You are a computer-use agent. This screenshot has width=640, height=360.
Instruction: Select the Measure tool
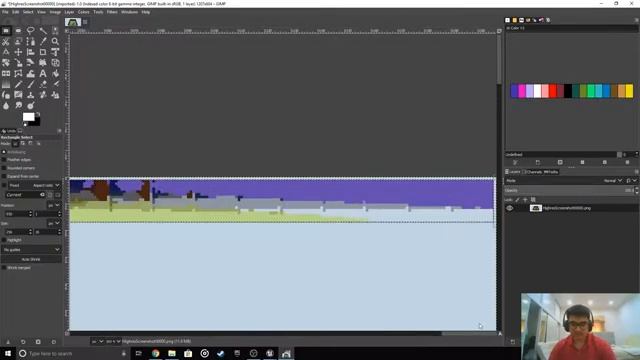tap(6, 52)
